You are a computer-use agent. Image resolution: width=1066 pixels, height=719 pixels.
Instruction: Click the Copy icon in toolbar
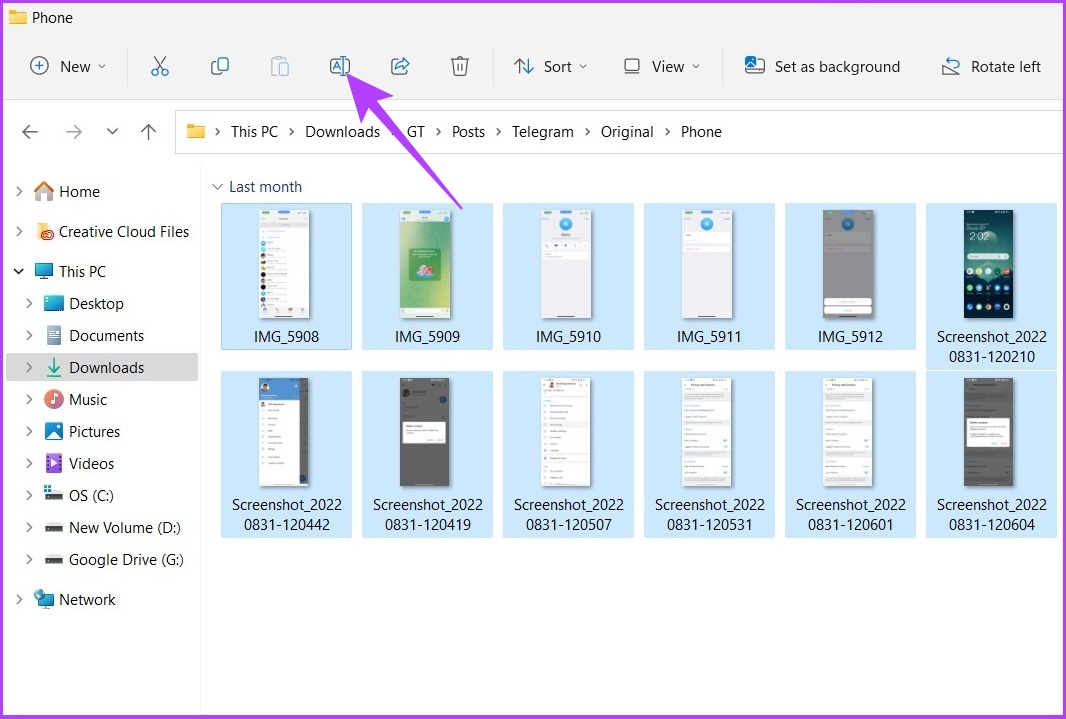click(220, 66)
